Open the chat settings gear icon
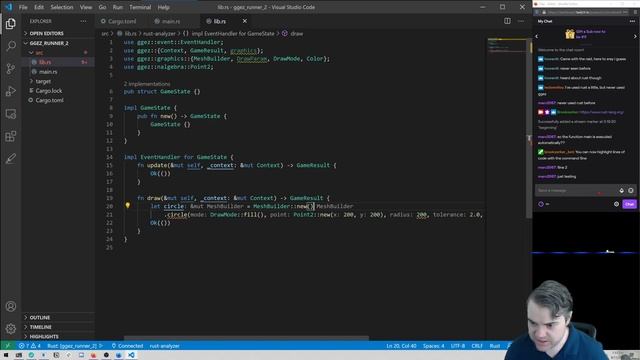Screen dimensions: 640x360 (x=616, y=204)
